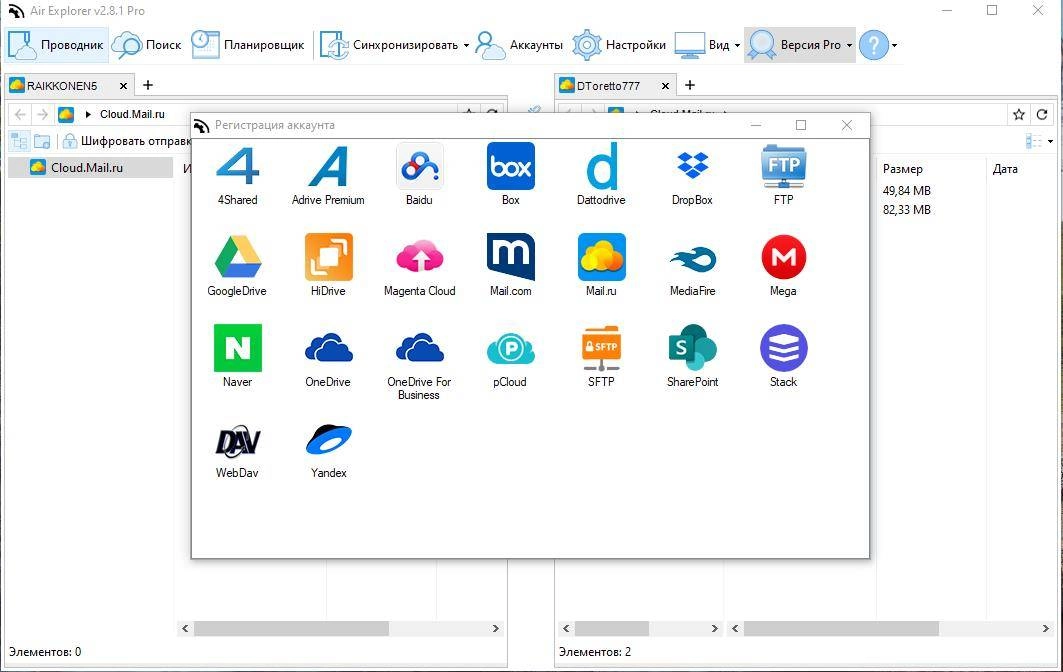Select the 49,84 MB file size cell
This screenshot has width=1063, height=672.
pos(906,191)
